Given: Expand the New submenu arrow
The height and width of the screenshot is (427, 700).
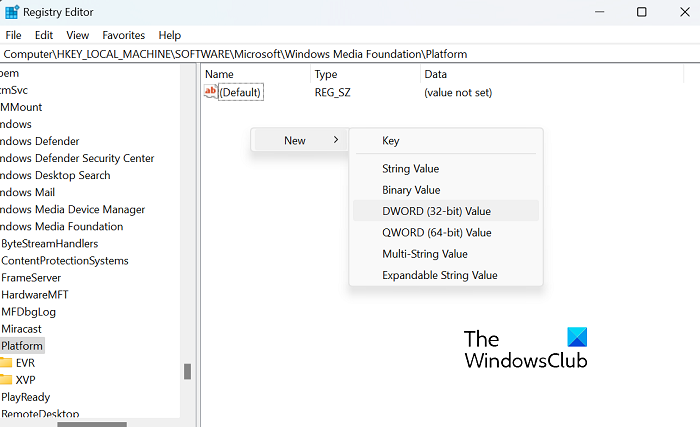Looking at the screenshot, I should tap(336, 140).
